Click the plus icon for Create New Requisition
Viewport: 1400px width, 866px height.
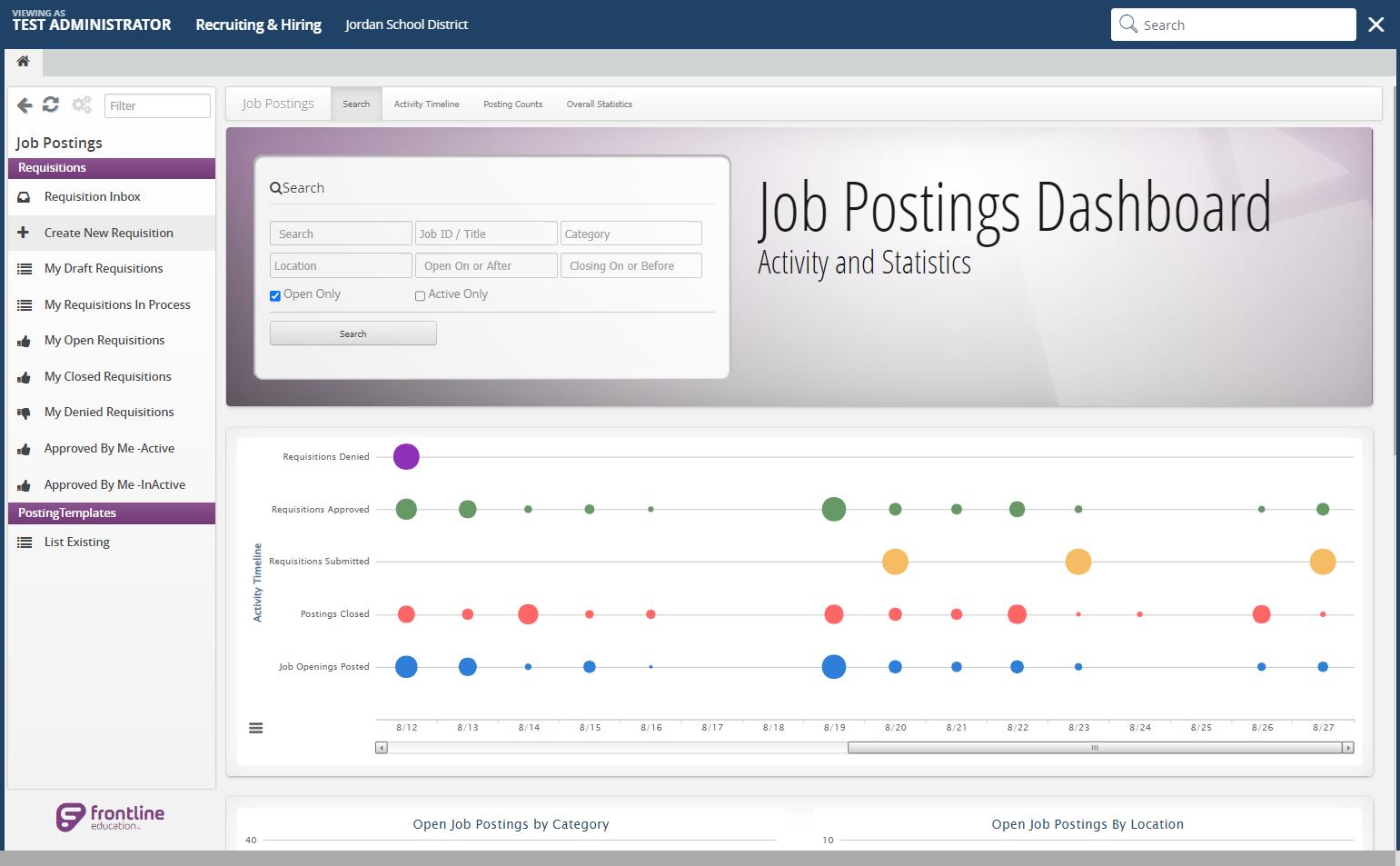point(24,233)
